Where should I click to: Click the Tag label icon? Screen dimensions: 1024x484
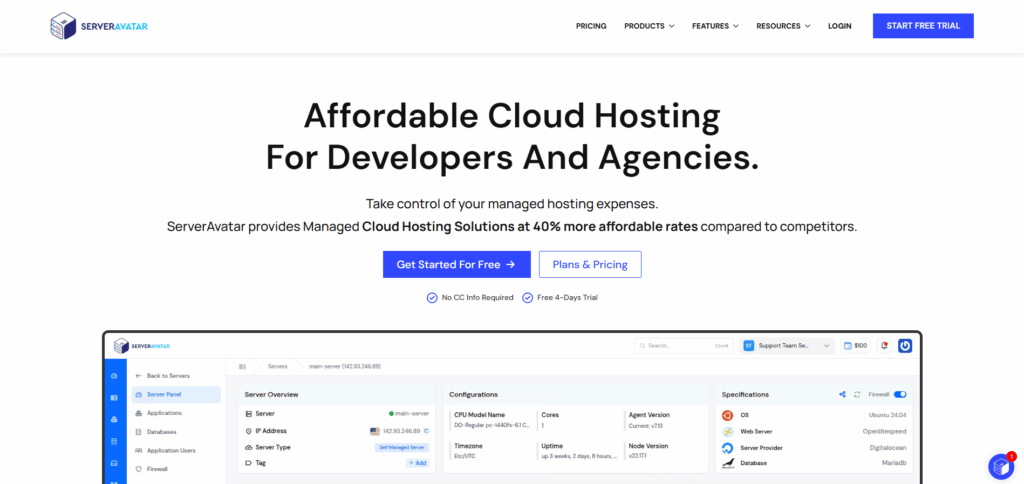click(248, 463)
